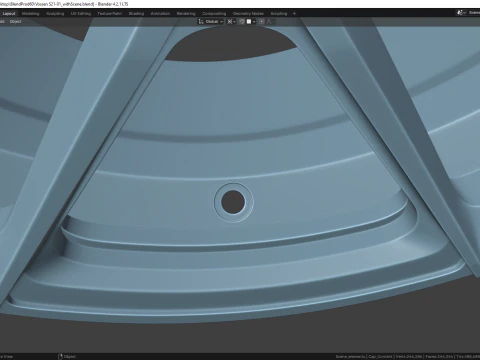The width and height of the screenshot is (480, 360).
Task: Open the Compositing workspace tab
Action: 214,14
